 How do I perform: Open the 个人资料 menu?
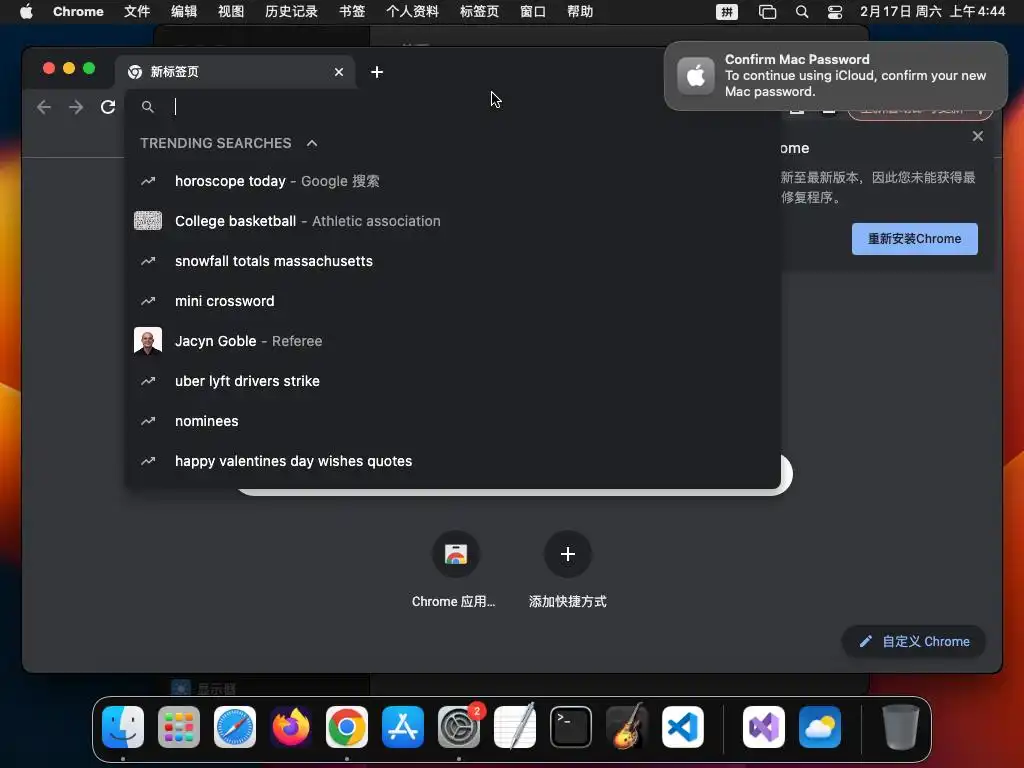(412, 11)
